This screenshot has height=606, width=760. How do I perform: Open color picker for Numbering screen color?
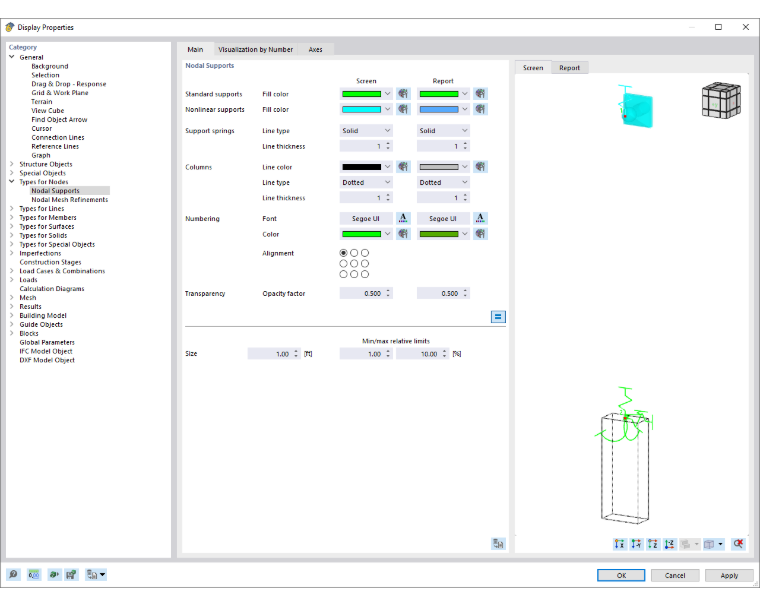403,234
